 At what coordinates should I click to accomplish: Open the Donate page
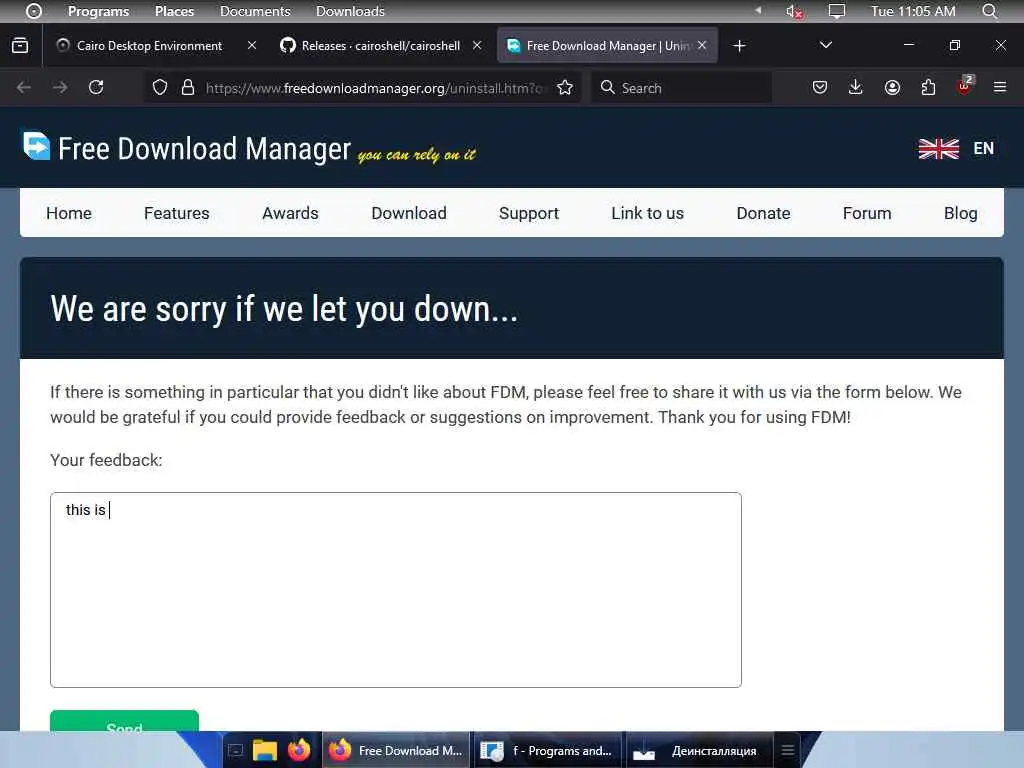point(763,214)
